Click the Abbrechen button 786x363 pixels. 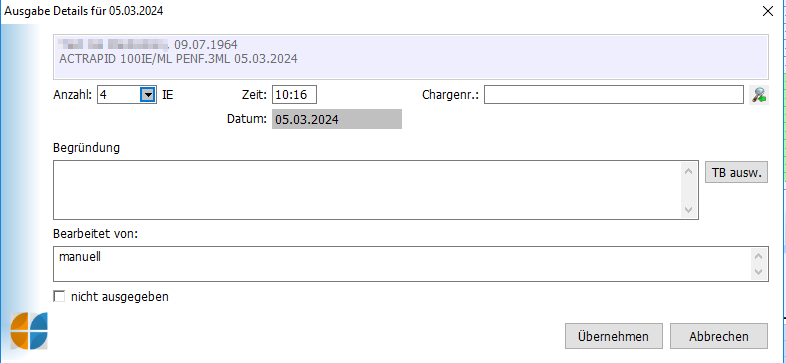719,336
